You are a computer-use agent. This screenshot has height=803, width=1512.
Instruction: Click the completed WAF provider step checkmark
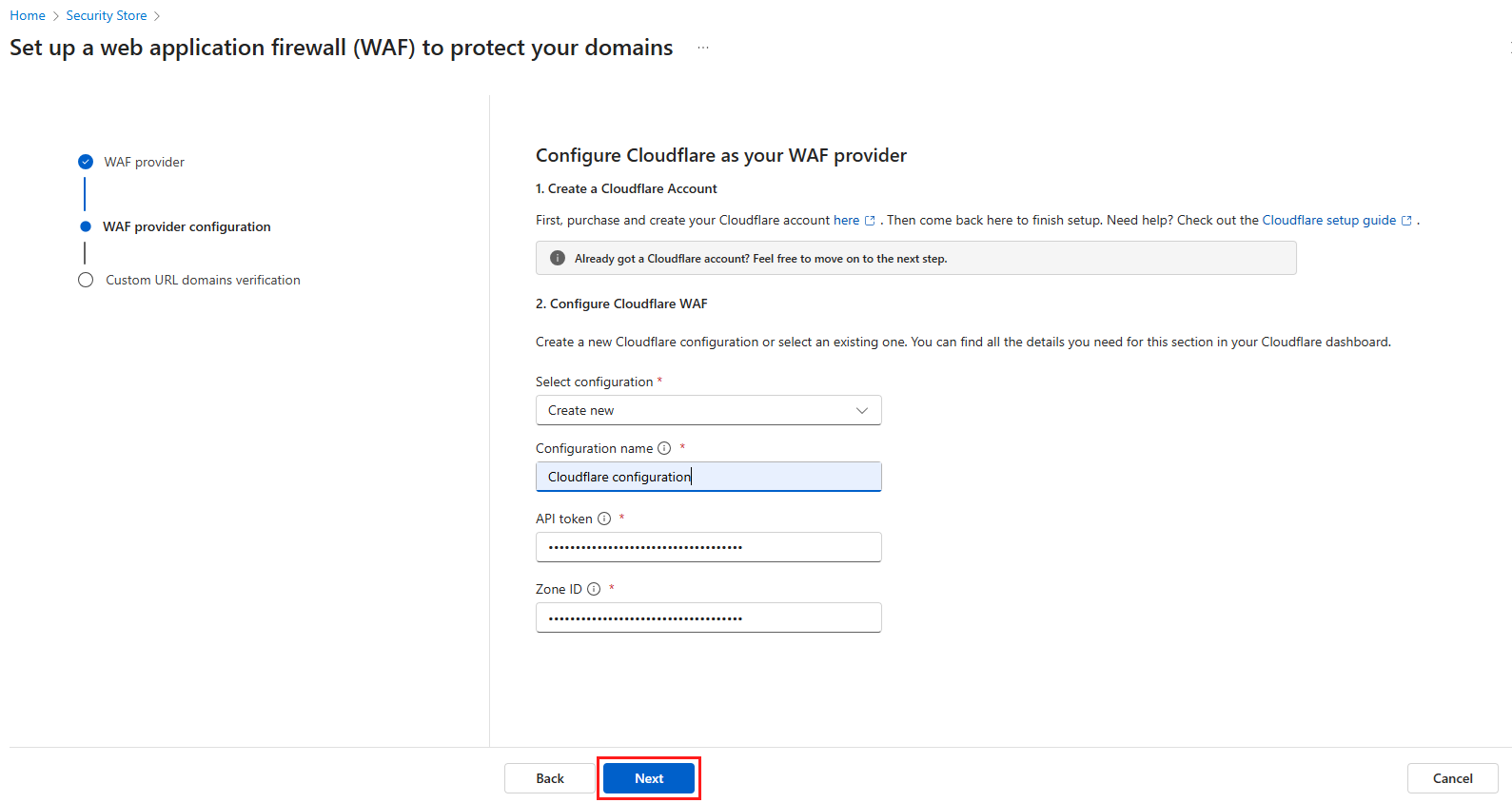pyautogui.click(x=86, y=162)
